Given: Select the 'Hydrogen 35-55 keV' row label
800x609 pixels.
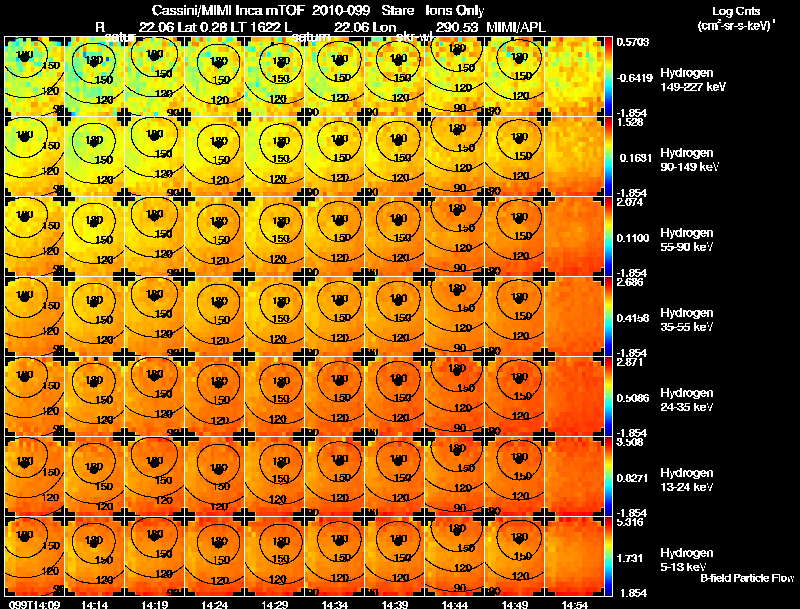Looking at the screenshot, I should tap(687, 320).
